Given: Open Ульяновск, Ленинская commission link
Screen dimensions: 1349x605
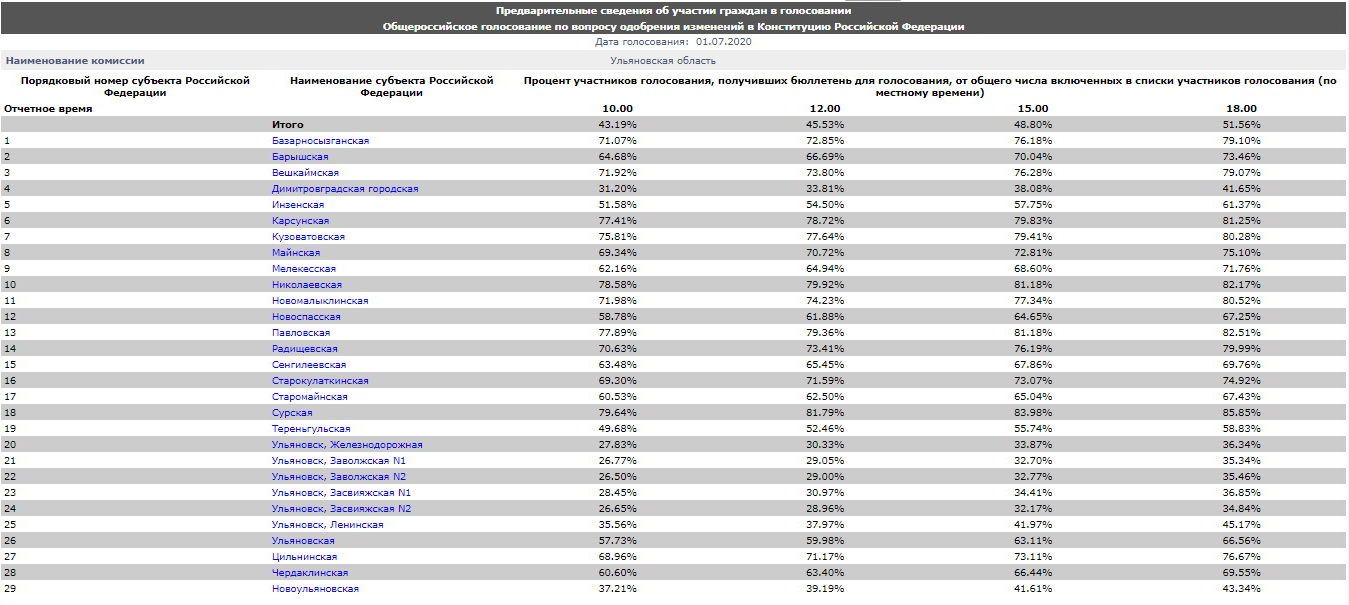Looking at the screenshot, I should click(x=327, y=525).
